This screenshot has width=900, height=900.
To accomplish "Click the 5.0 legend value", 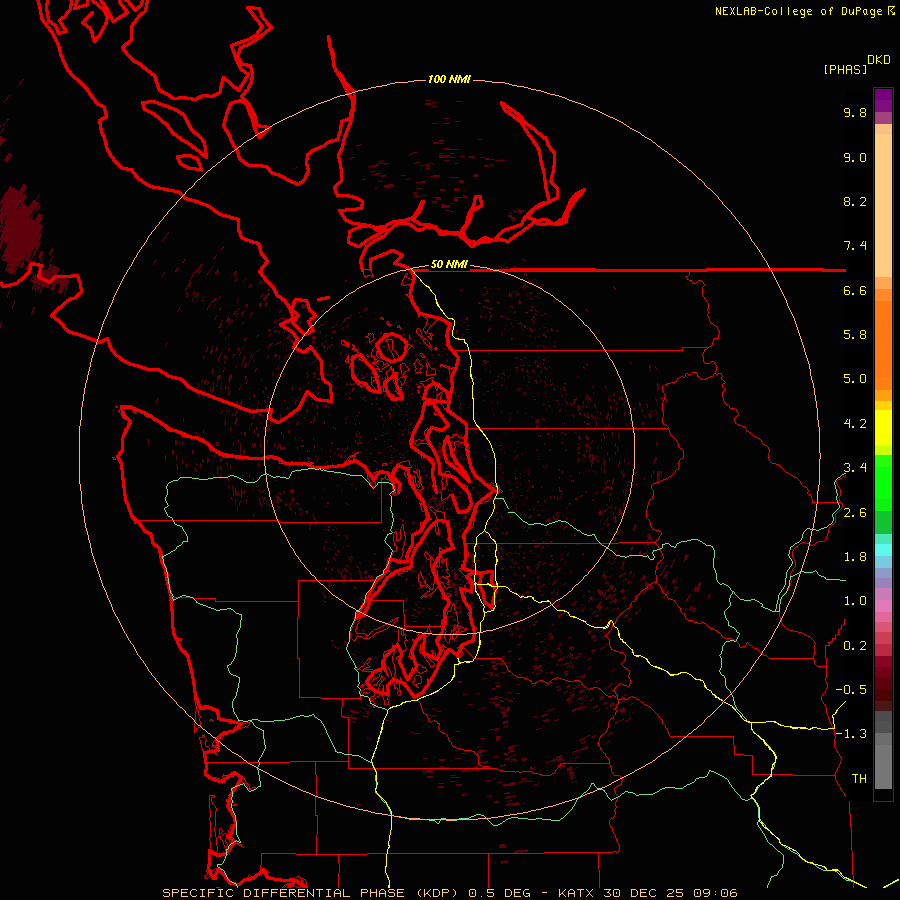I will pos(855,379).
